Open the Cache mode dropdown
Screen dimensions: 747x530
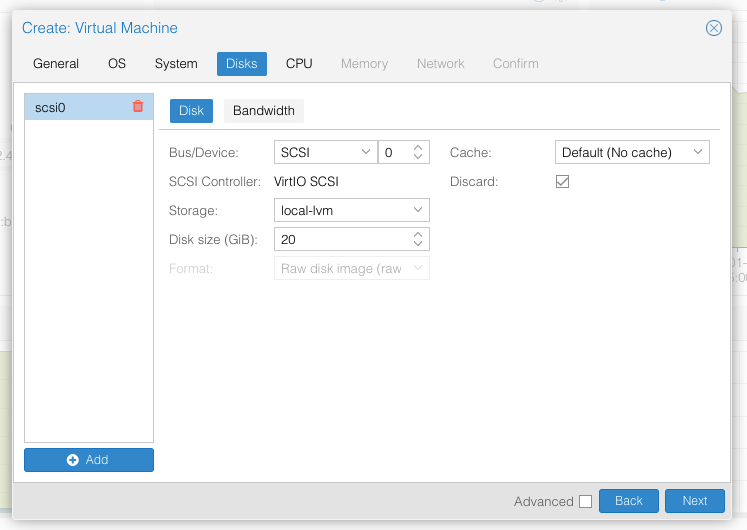point(631,152)
